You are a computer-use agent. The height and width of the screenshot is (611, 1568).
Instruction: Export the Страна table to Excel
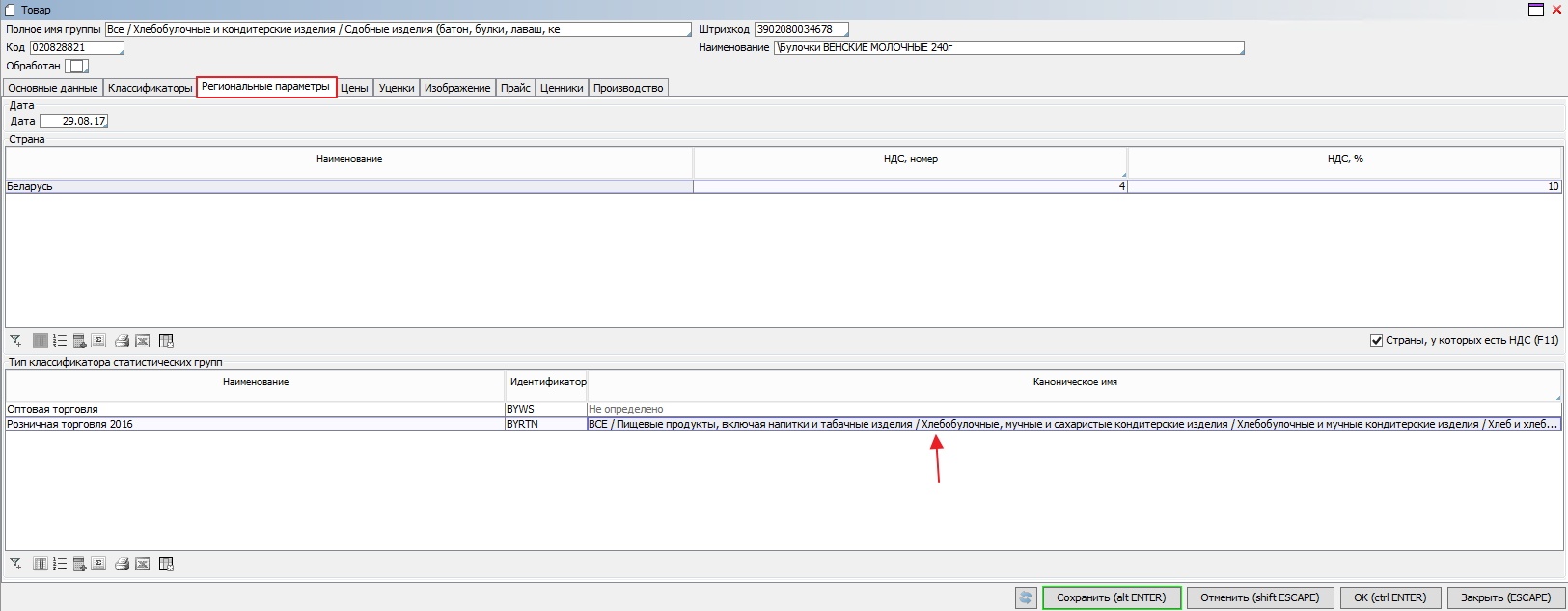click(142, 341)
